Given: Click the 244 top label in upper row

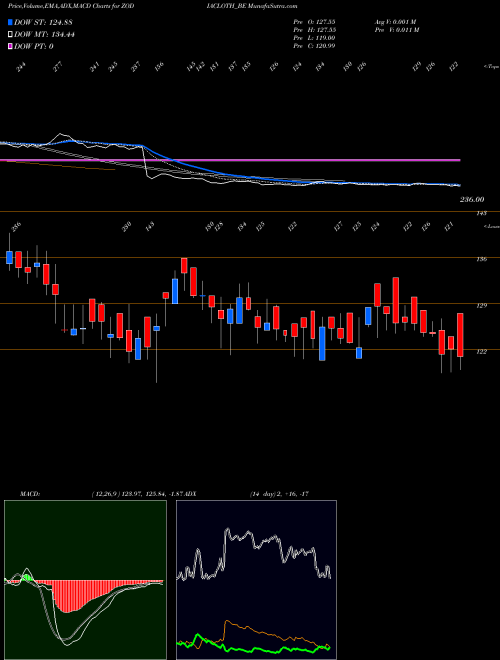Looking at the screenshot, I should [x=21, y=67].
